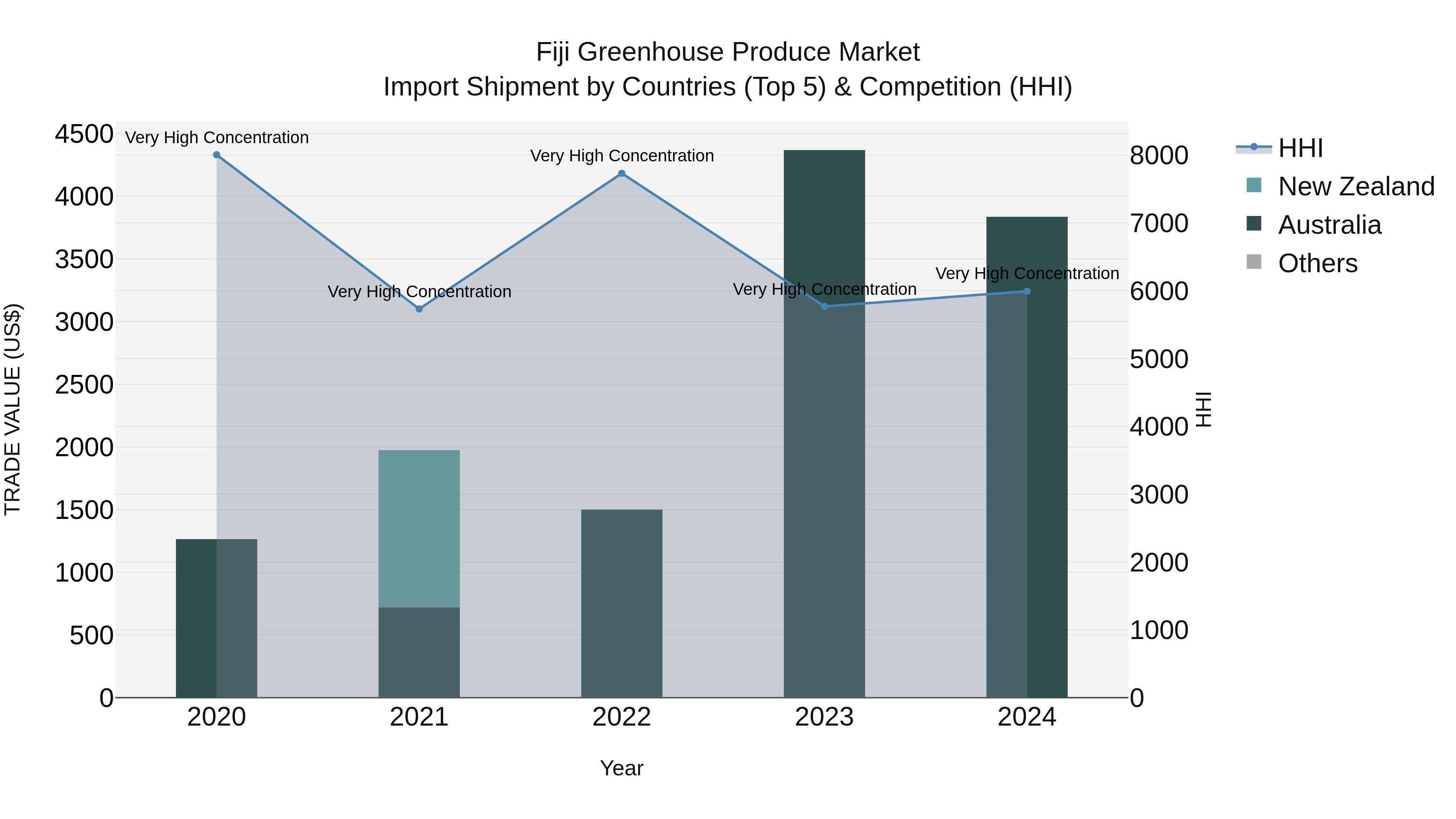Click the New Zealand teal legend swatch
The height and width of the screenshot is (819, 1456).
tap(1254, 185)
